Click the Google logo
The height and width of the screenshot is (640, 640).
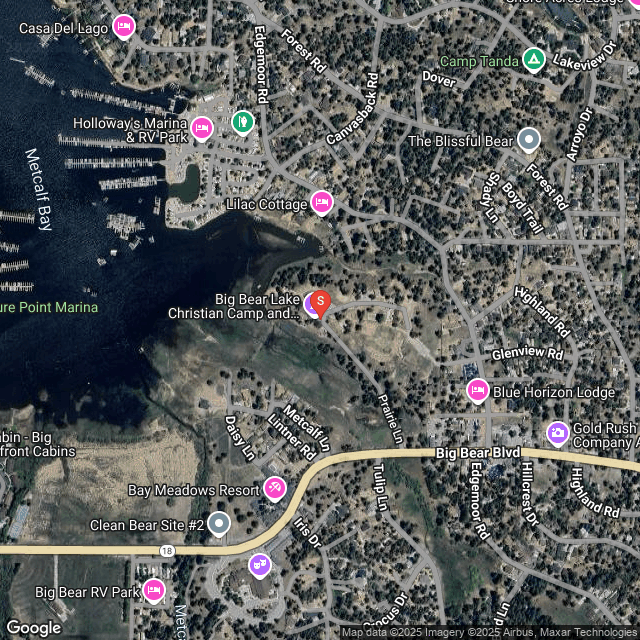[34, 628]
